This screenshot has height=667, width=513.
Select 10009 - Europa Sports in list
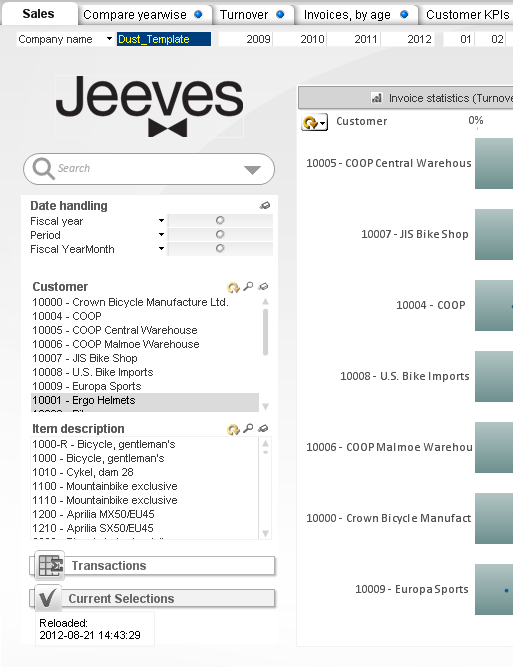pos(145,386)
